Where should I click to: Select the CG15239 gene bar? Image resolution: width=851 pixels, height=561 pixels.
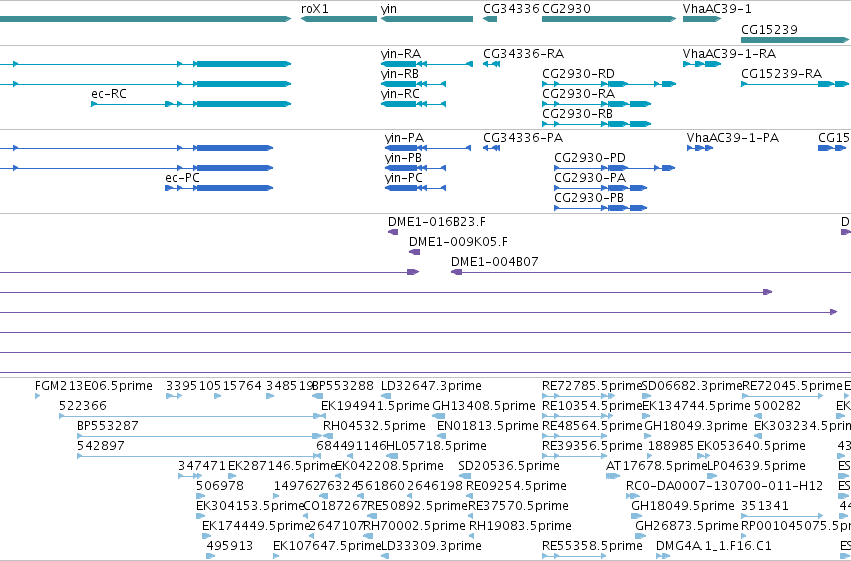pyautogui.click(x=795, y=40)
